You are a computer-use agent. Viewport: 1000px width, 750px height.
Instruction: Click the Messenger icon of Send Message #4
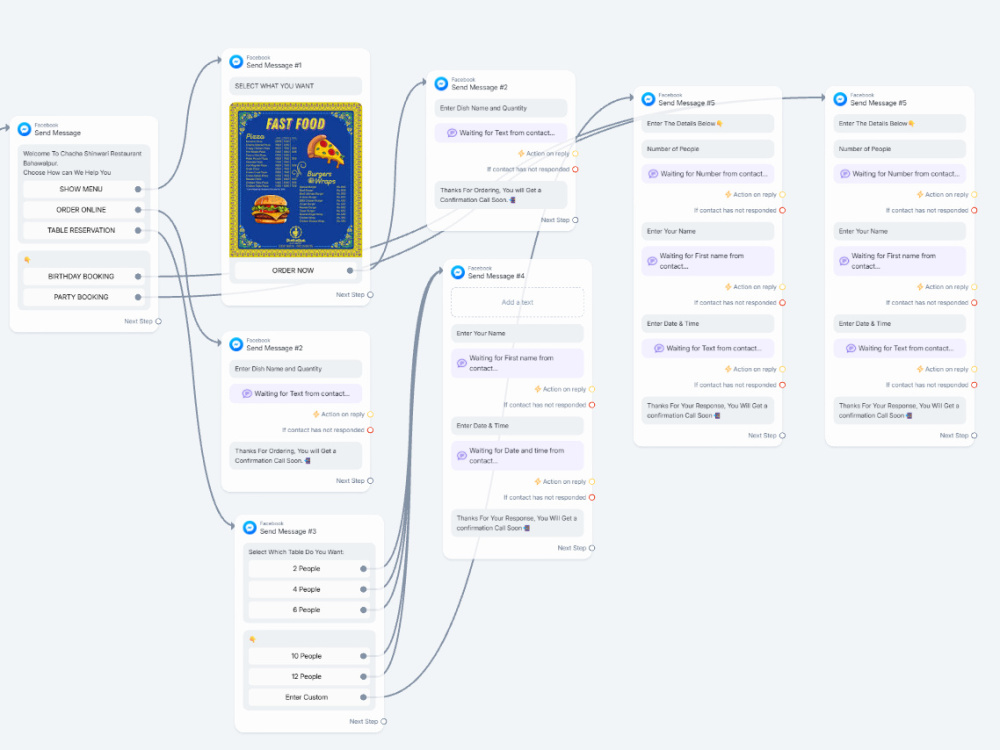pyautogui.click(x=458, y=272)
